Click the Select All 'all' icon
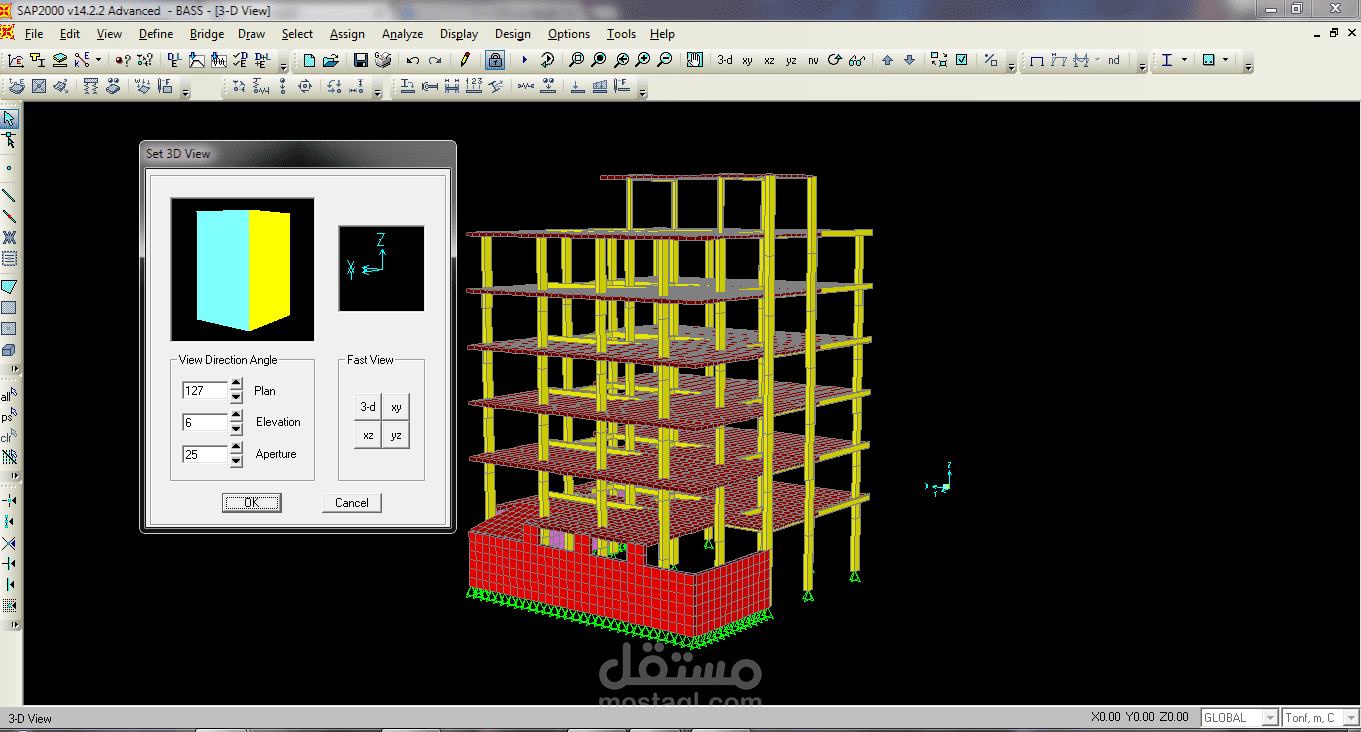This screenshot has width=1361, height=732. pos(9,394)
